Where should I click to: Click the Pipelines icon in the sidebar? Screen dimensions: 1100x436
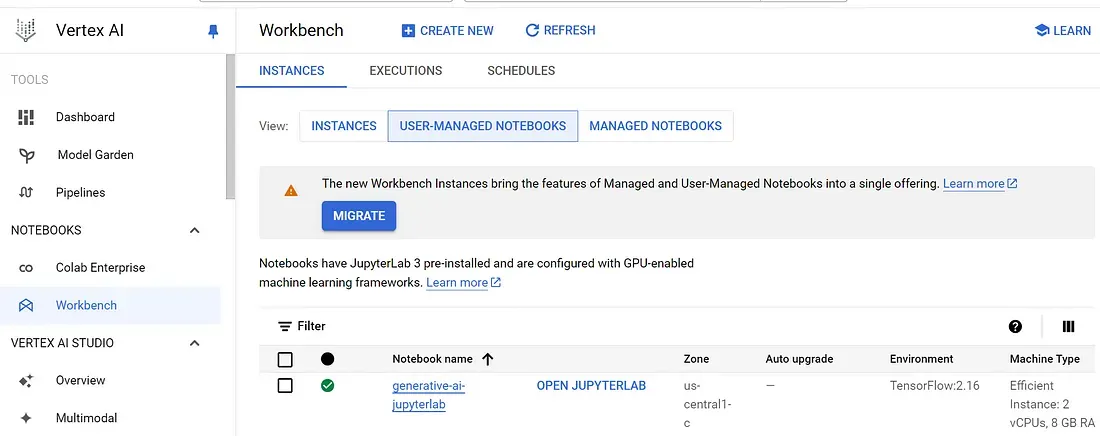click(x=26, y=192)
